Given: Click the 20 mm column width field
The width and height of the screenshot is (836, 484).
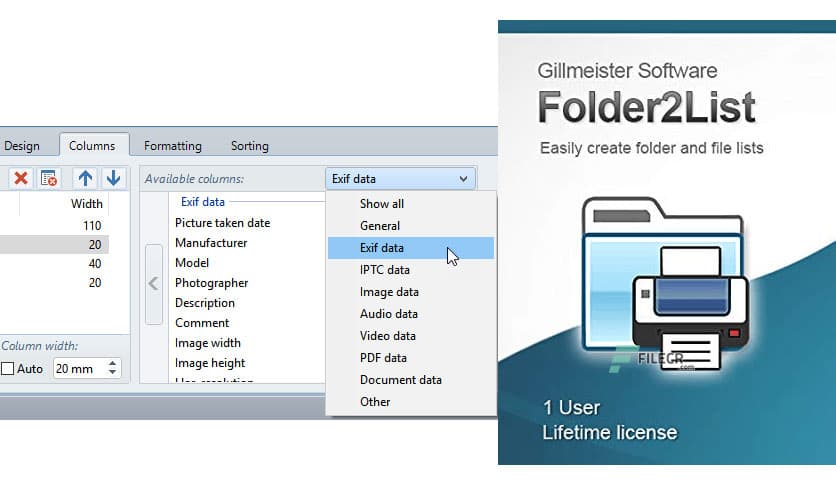Looking at the screenshot, I should [80, 368].
